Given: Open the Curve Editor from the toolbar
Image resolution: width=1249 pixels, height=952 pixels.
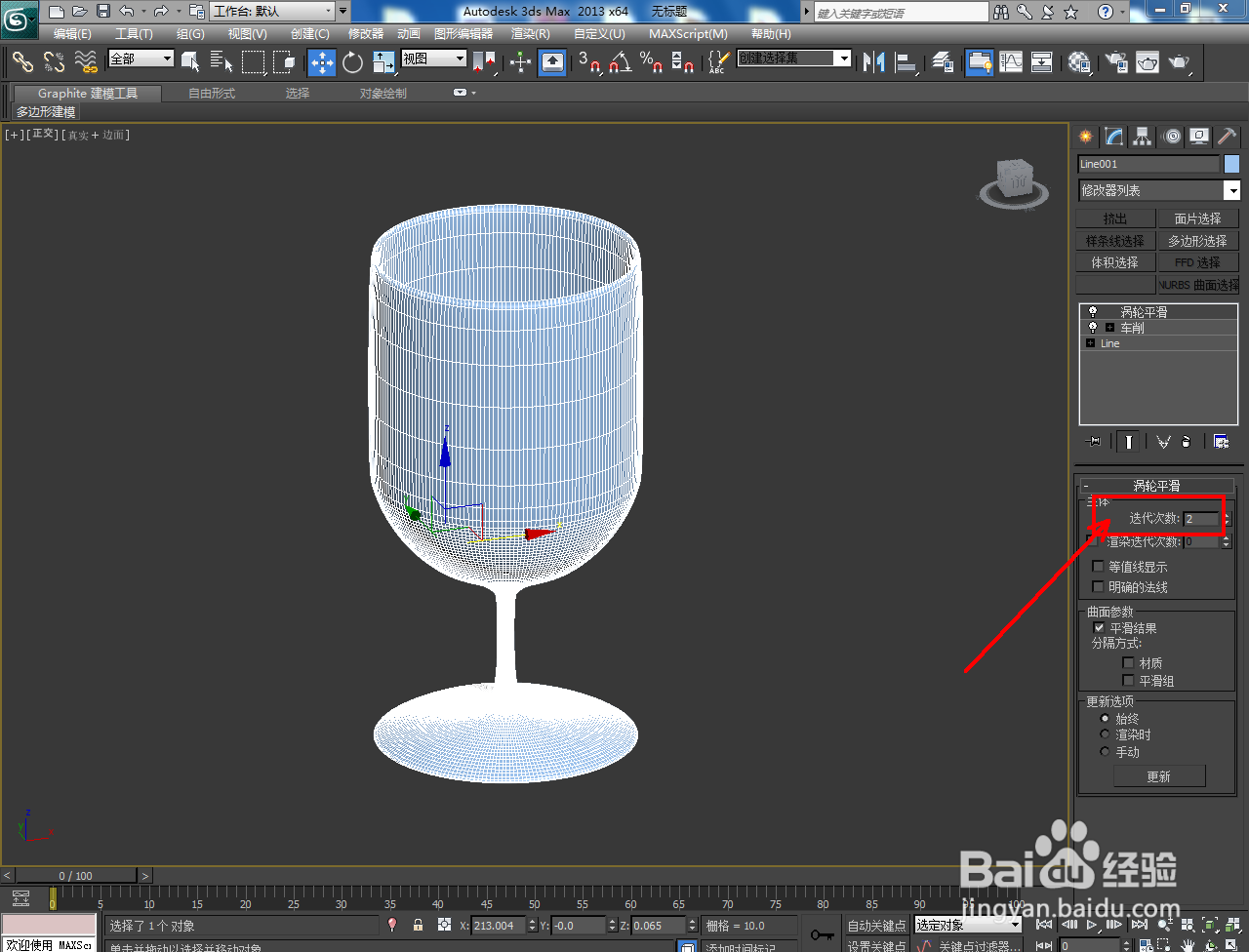Looking at the screenshot, I should click(1011, 62).
